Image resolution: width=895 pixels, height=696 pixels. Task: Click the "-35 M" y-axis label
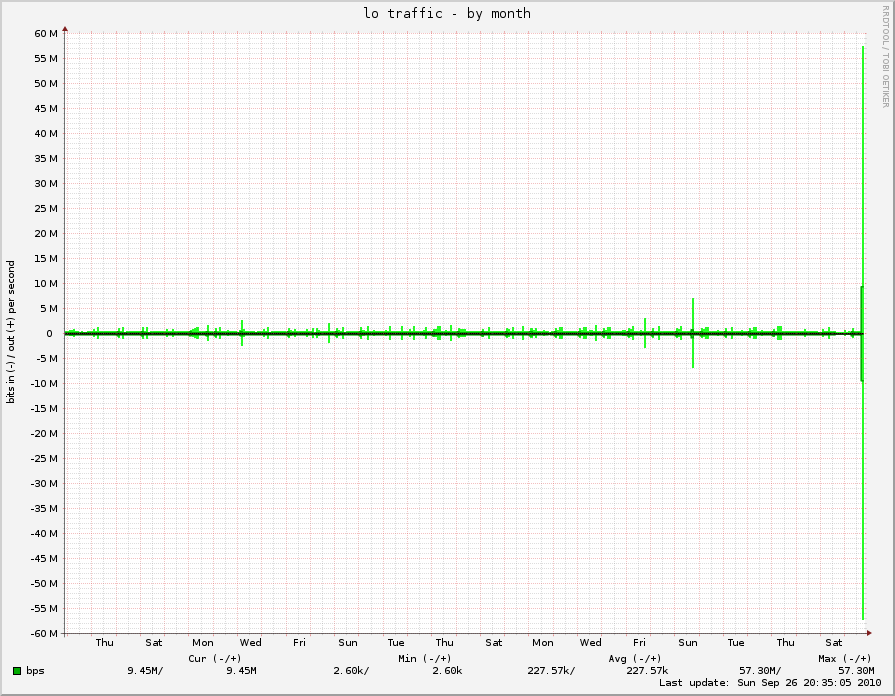pos(44,509)
